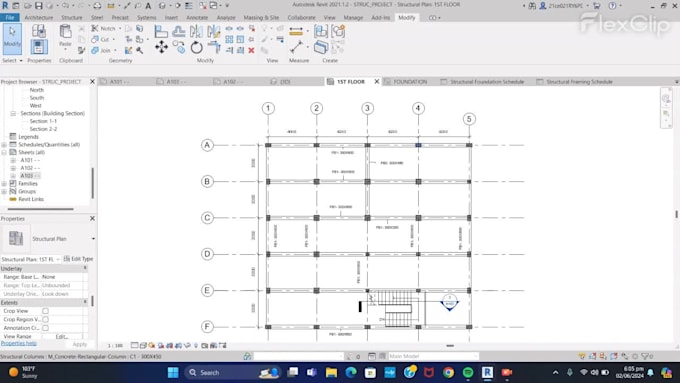
Task: Expand the A101 sheet node
Action: [x=13, y=160]
